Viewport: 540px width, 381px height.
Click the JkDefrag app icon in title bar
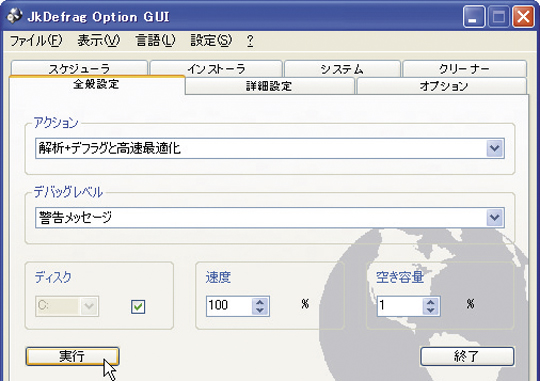(15, 16)
